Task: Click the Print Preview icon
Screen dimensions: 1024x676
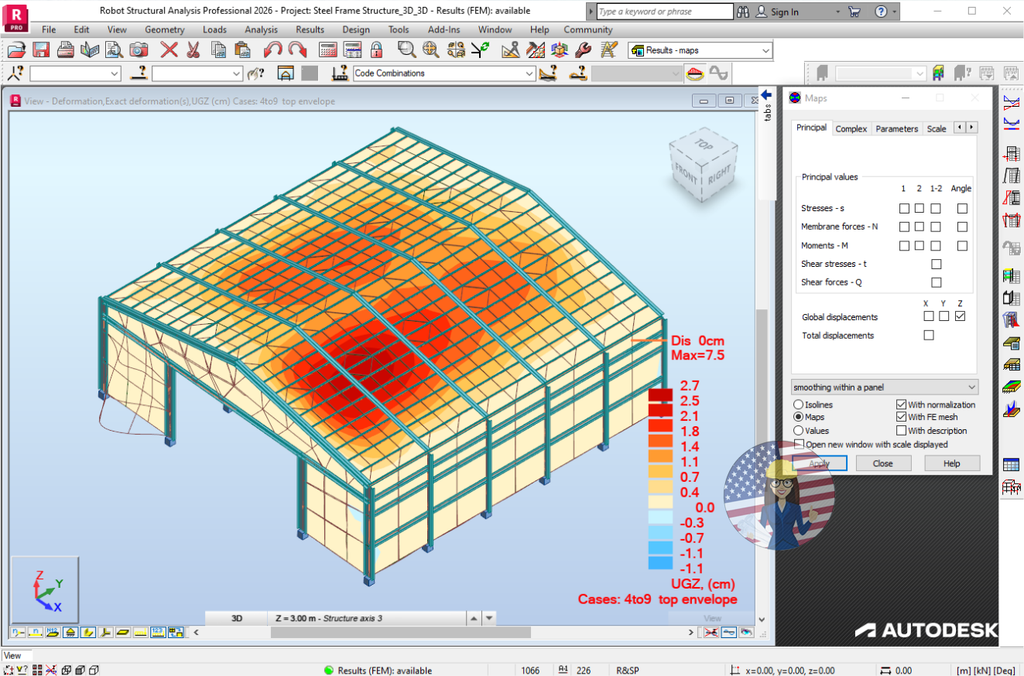Action: coord(114,51)
